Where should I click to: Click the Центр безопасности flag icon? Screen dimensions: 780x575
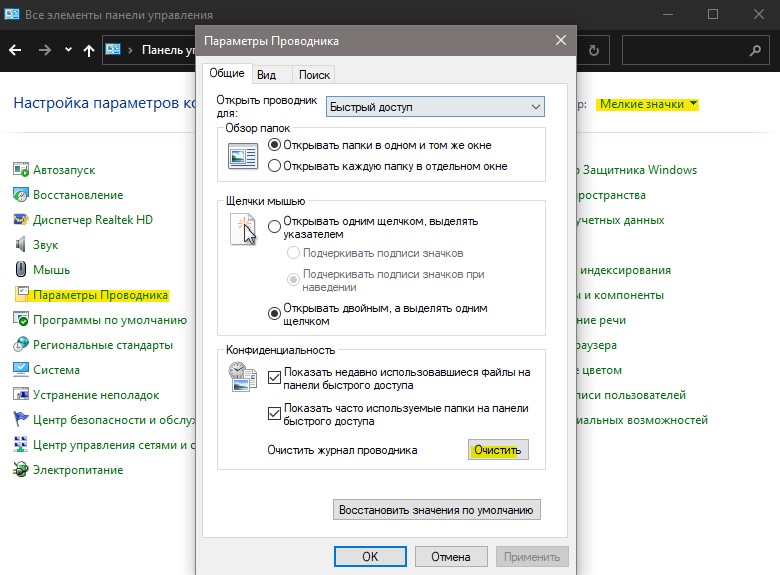pos(21,419)
